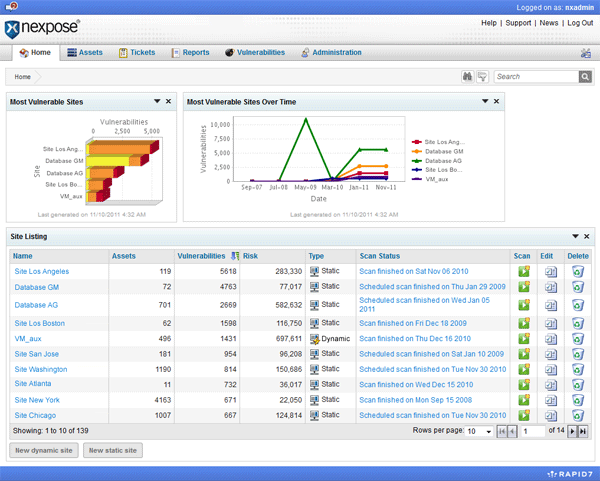Remove Site Atlanta using delete icon

(578, 385)
